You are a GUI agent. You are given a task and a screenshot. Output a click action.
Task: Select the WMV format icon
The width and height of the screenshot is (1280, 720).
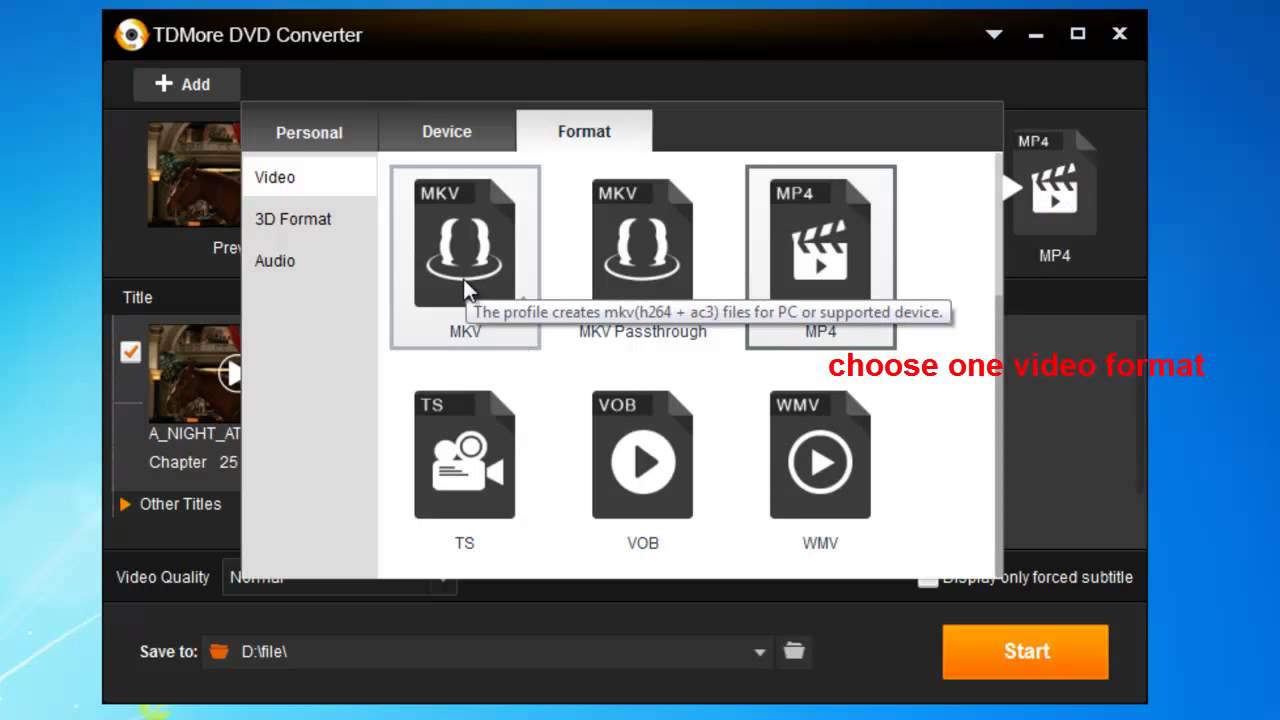[820, 455]
